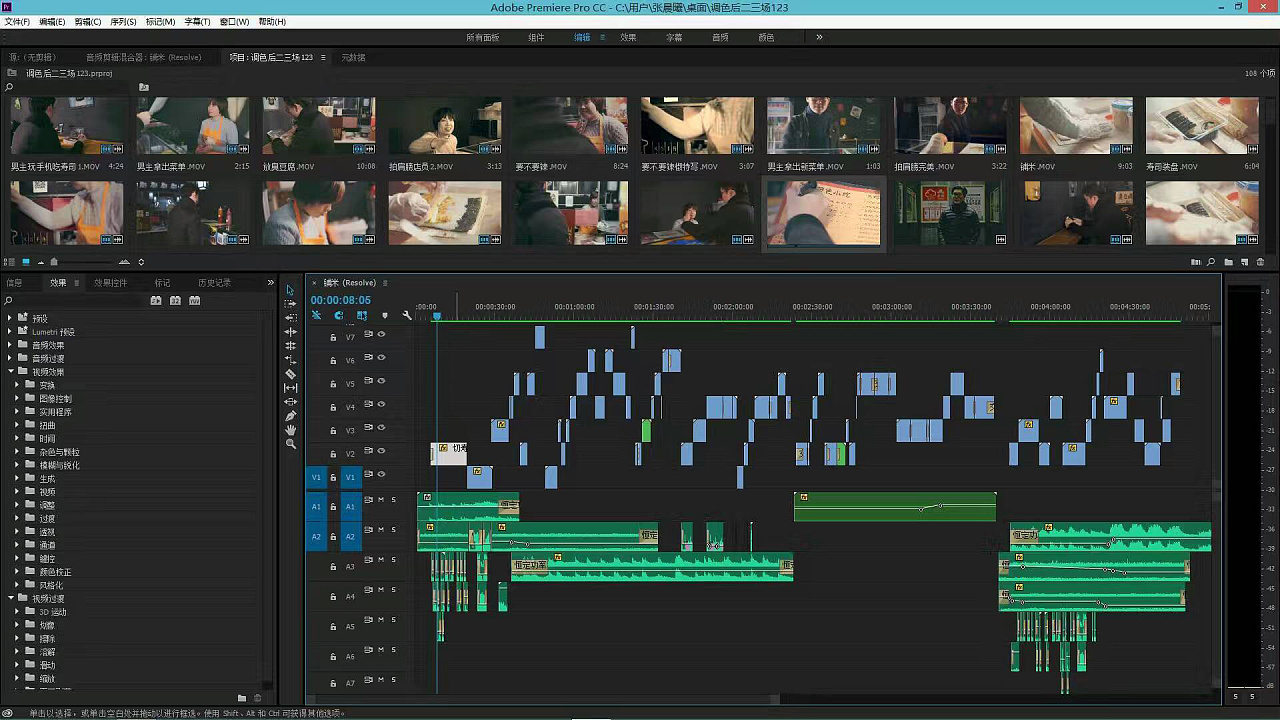1280x720 pixels.
Task: Choose the Selection arrow tool
Action: (x=291, y=290)
